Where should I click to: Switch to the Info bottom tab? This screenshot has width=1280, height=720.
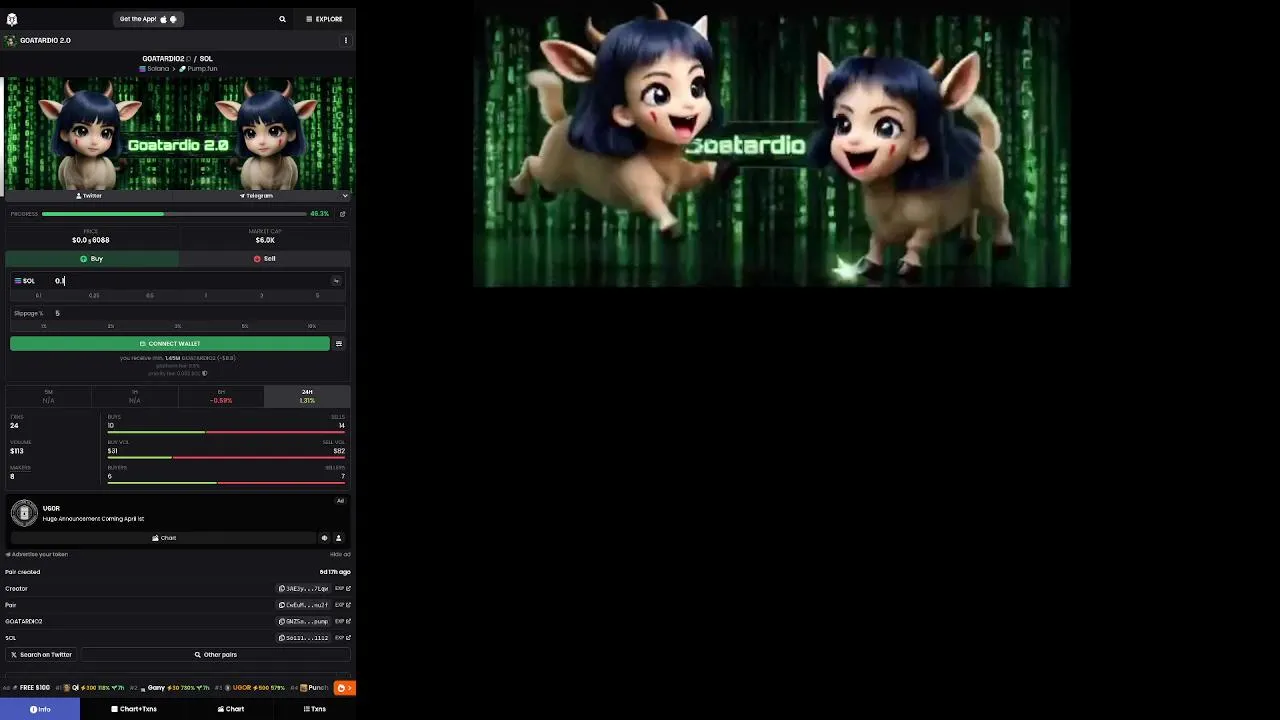[40, 709]
